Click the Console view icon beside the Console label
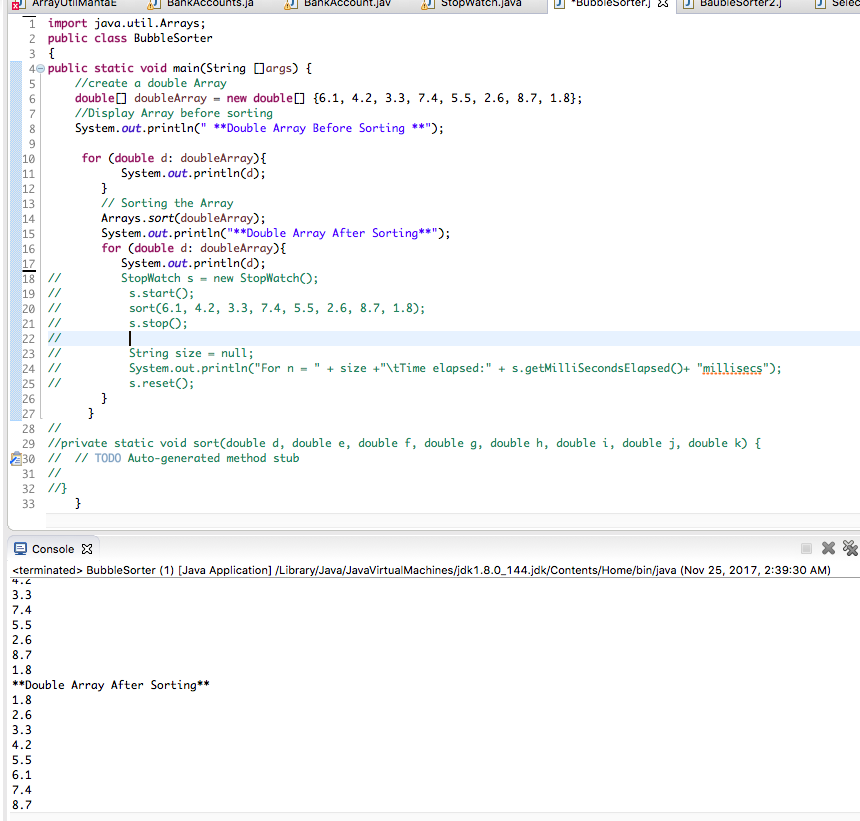Image resolution: width=860 pixels, height=821 pixels. tap(18, 548)
